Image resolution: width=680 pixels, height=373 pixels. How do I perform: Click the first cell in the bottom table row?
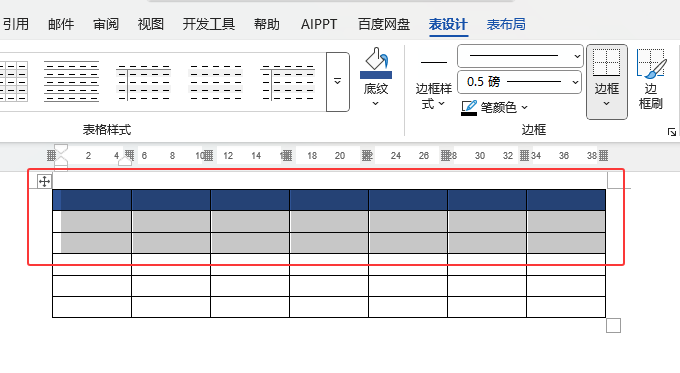point(92,307)
